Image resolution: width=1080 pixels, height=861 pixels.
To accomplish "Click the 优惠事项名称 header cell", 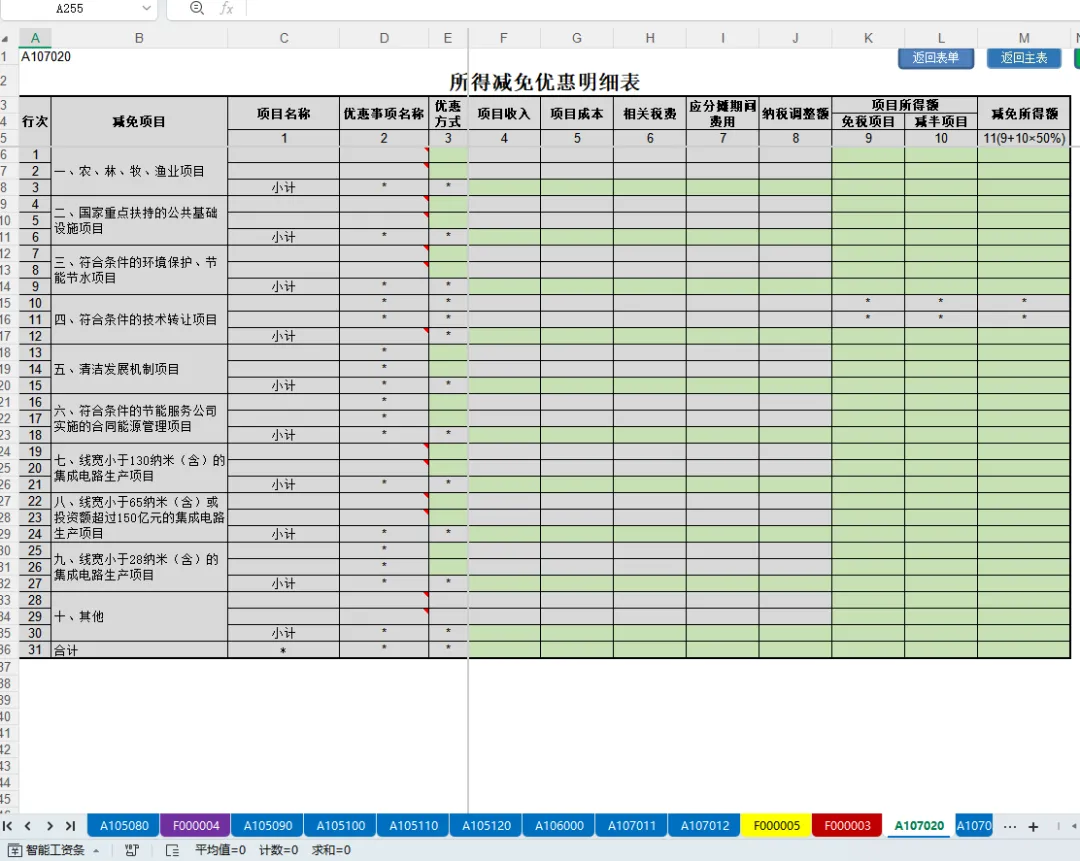I will point(384,114).
